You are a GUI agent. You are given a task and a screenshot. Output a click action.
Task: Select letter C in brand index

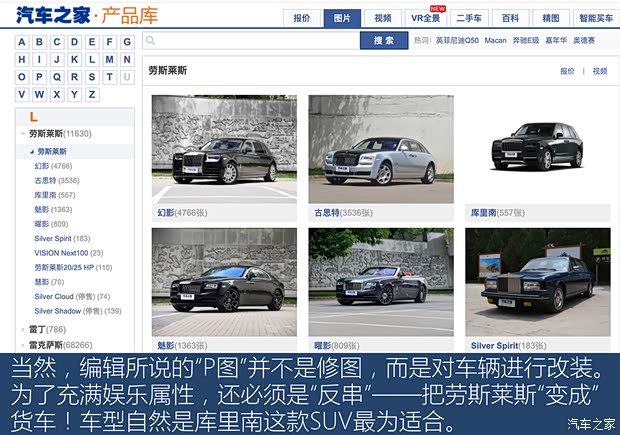[57, 42]
